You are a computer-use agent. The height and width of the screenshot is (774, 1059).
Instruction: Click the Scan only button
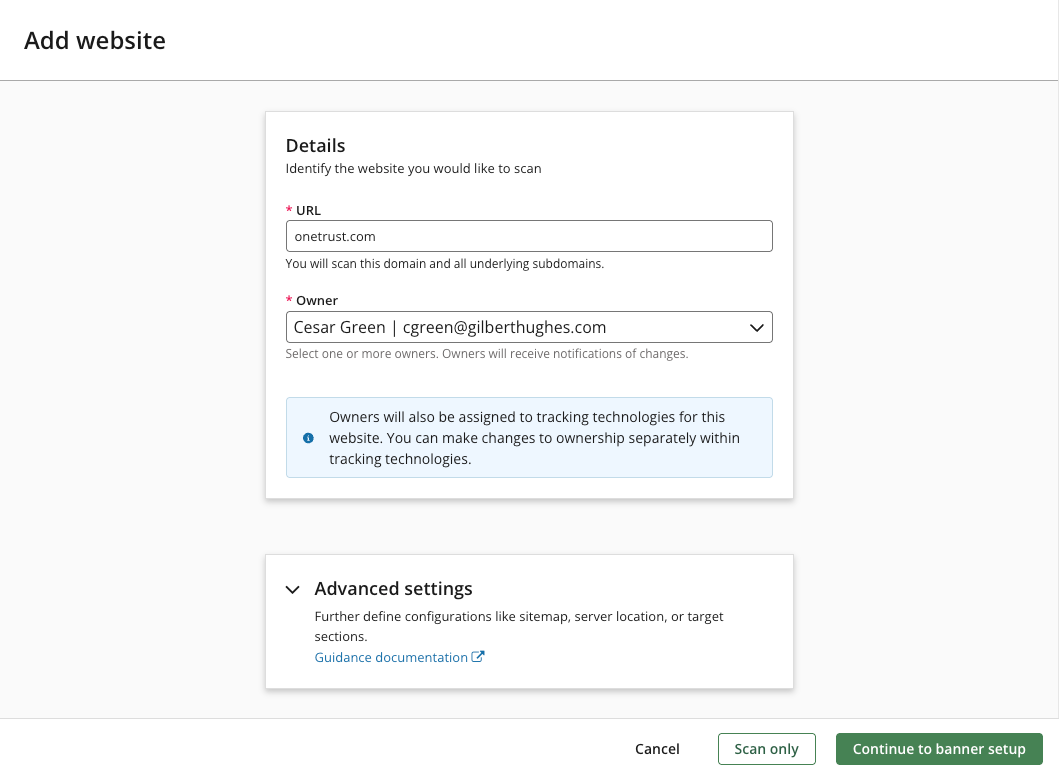point(767,749)
